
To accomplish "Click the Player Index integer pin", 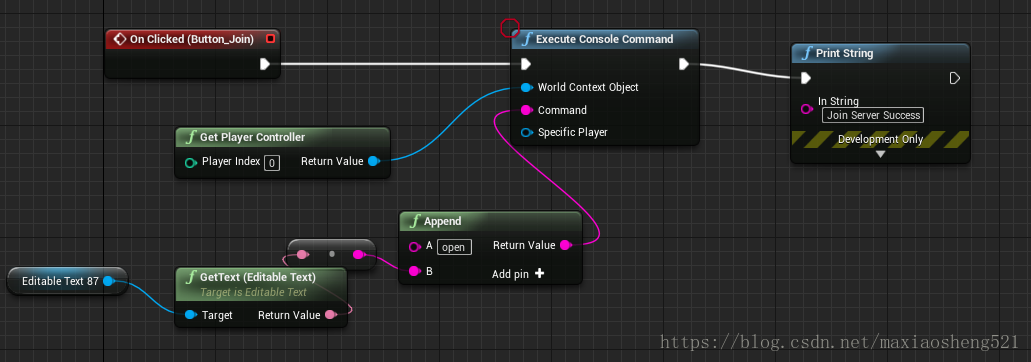I will pos(191,162).
